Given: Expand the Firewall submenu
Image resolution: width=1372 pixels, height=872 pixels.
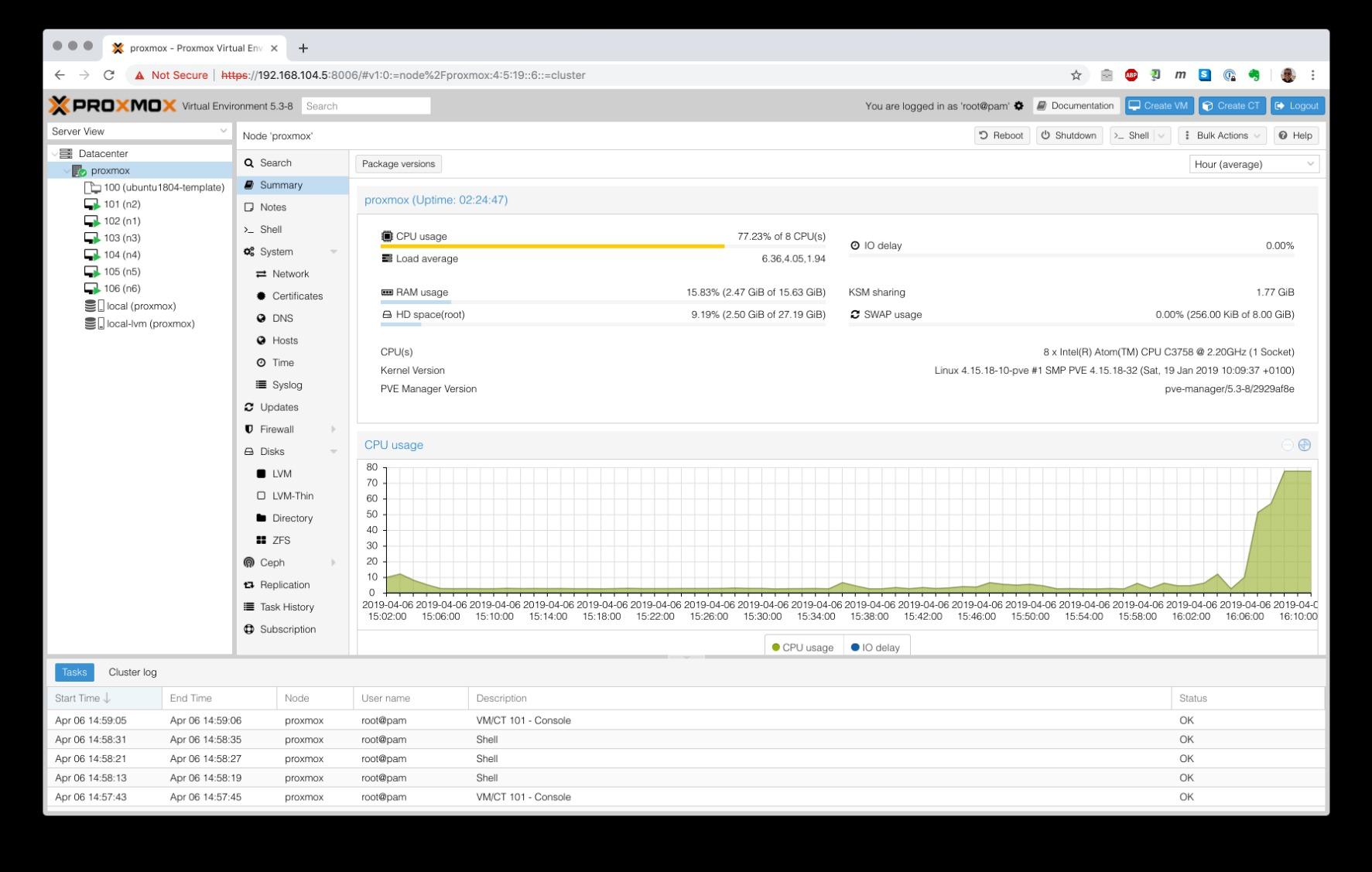Looking at the screenshot, I should pyautogui.click(x=334, y=429).
